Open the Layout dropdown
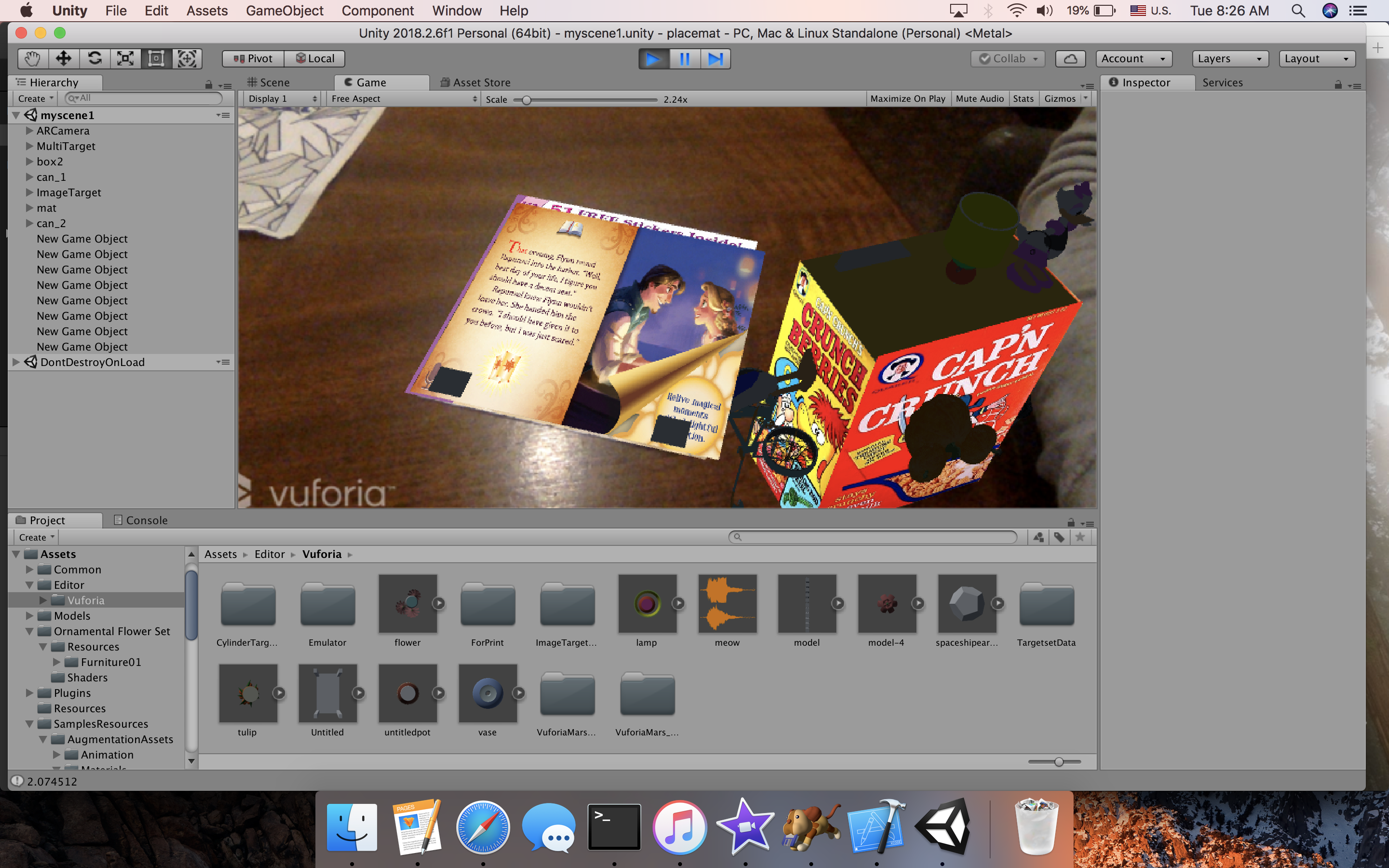This screenshot has height=868, width=1389. pos(1317,58)
